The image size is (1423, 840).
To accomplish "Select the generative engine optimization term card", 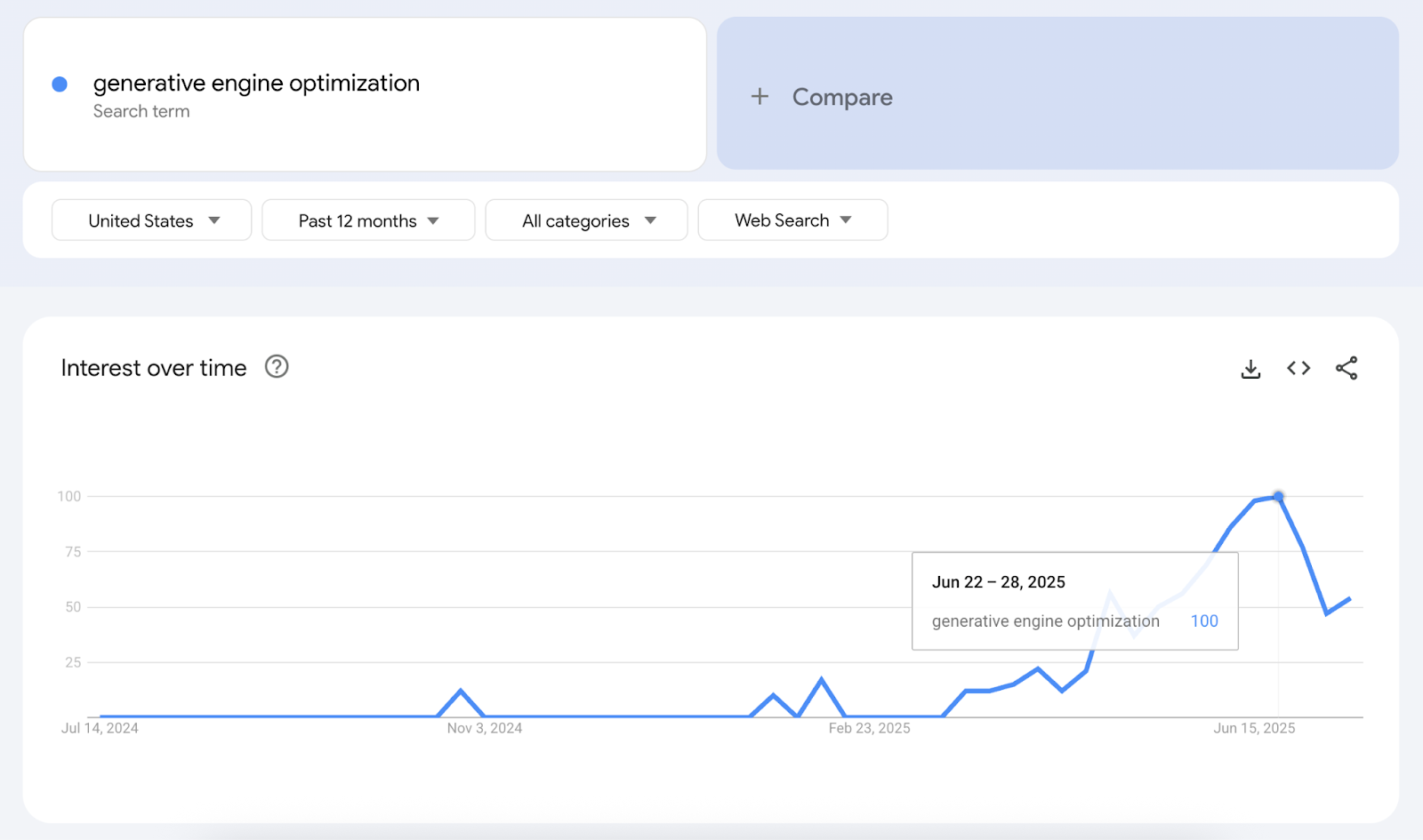I will 365,94.
